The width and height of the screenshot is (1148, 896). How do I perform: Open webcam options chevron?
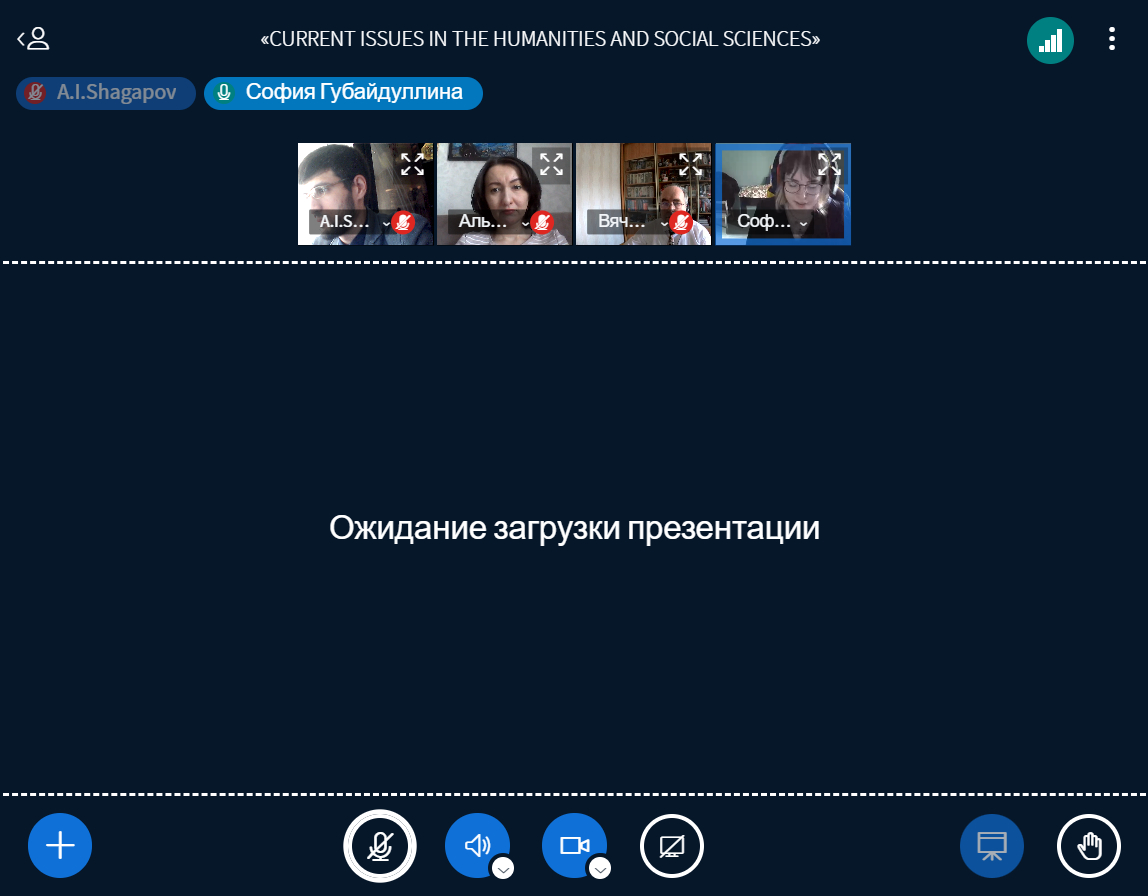[x=600, y=868]
